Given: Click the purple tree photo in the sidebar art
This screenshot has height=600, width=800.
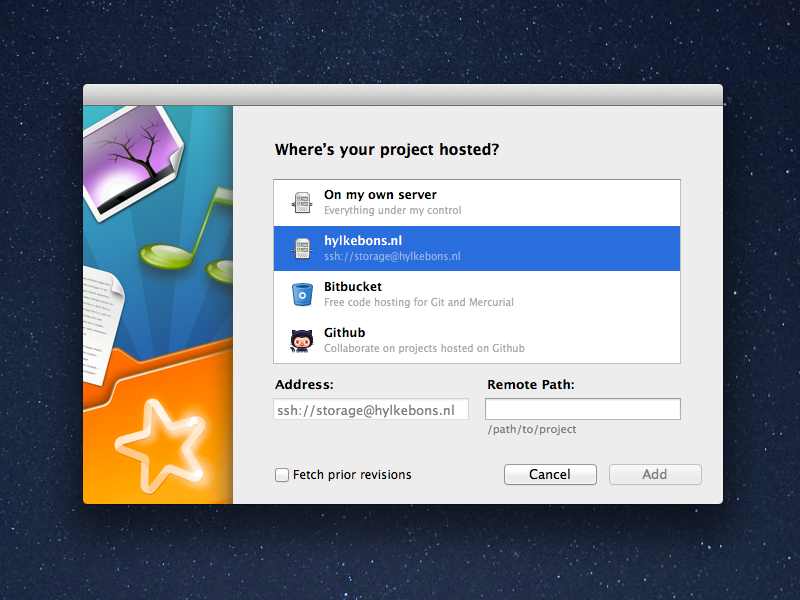Looking at the screenshot, I should click(x=133, y=162).
